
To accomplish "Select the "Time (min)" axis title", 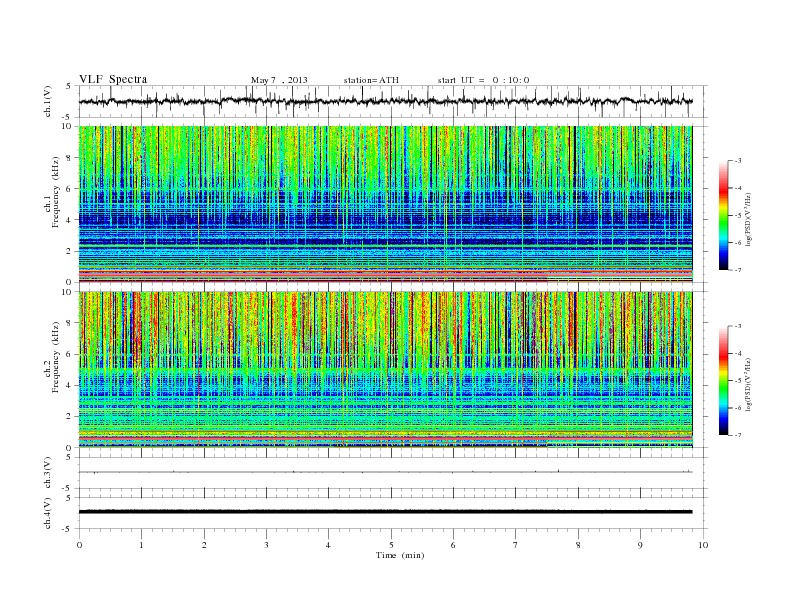I will tap(400, 555).
